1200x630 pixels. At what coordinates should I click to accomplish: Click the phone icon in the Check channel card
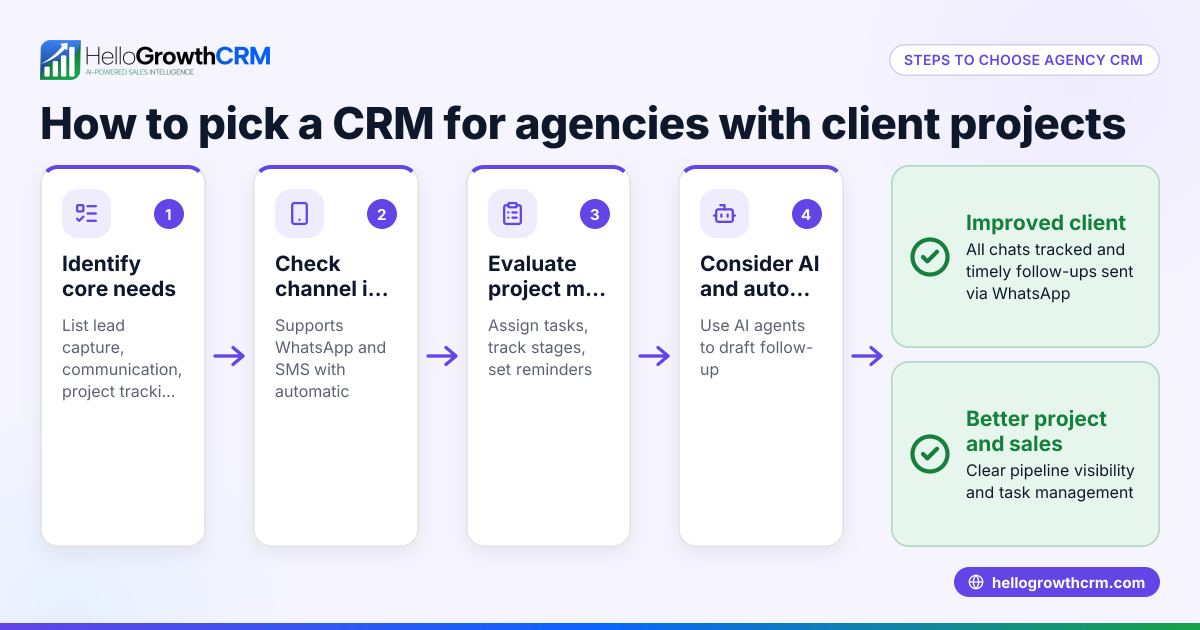click(299, 213)
